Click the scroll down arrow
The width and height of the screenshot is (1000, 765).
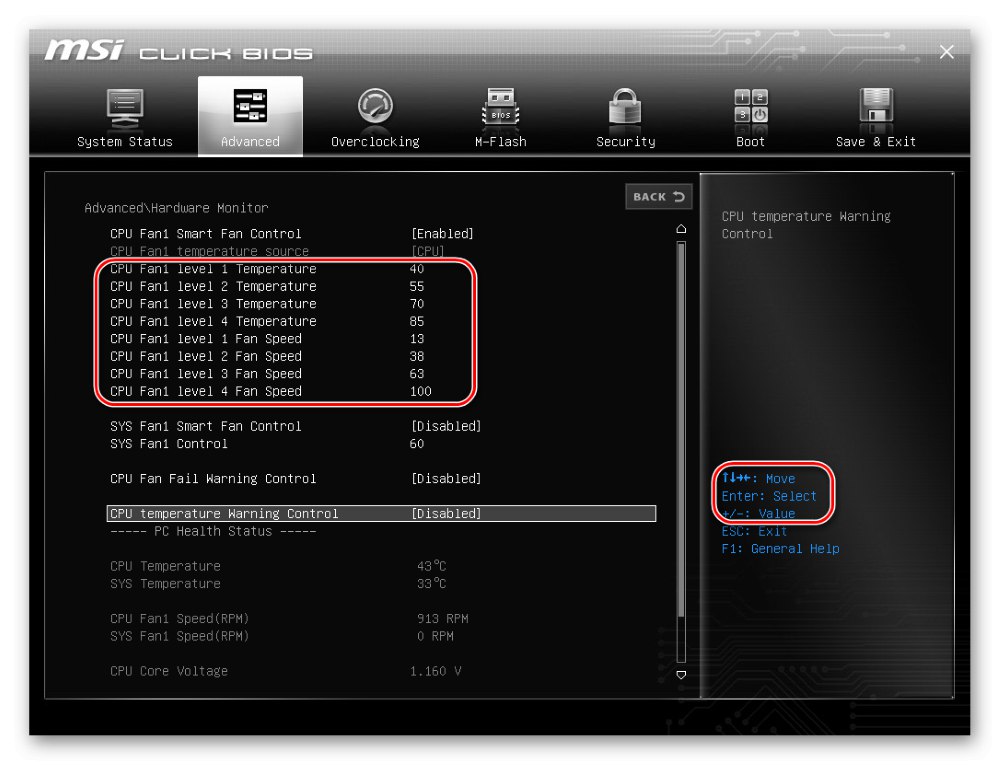point(681,674)
